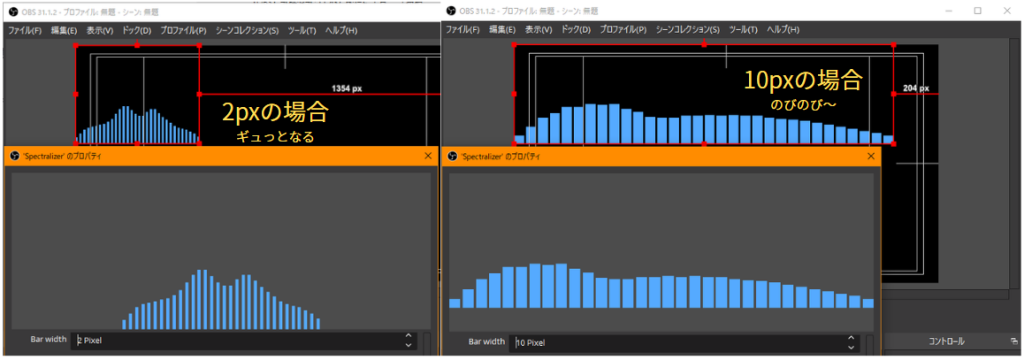Float the コントロール dock using its icon
Viewport: 1024px width, 360px height.
(1014, 342)
